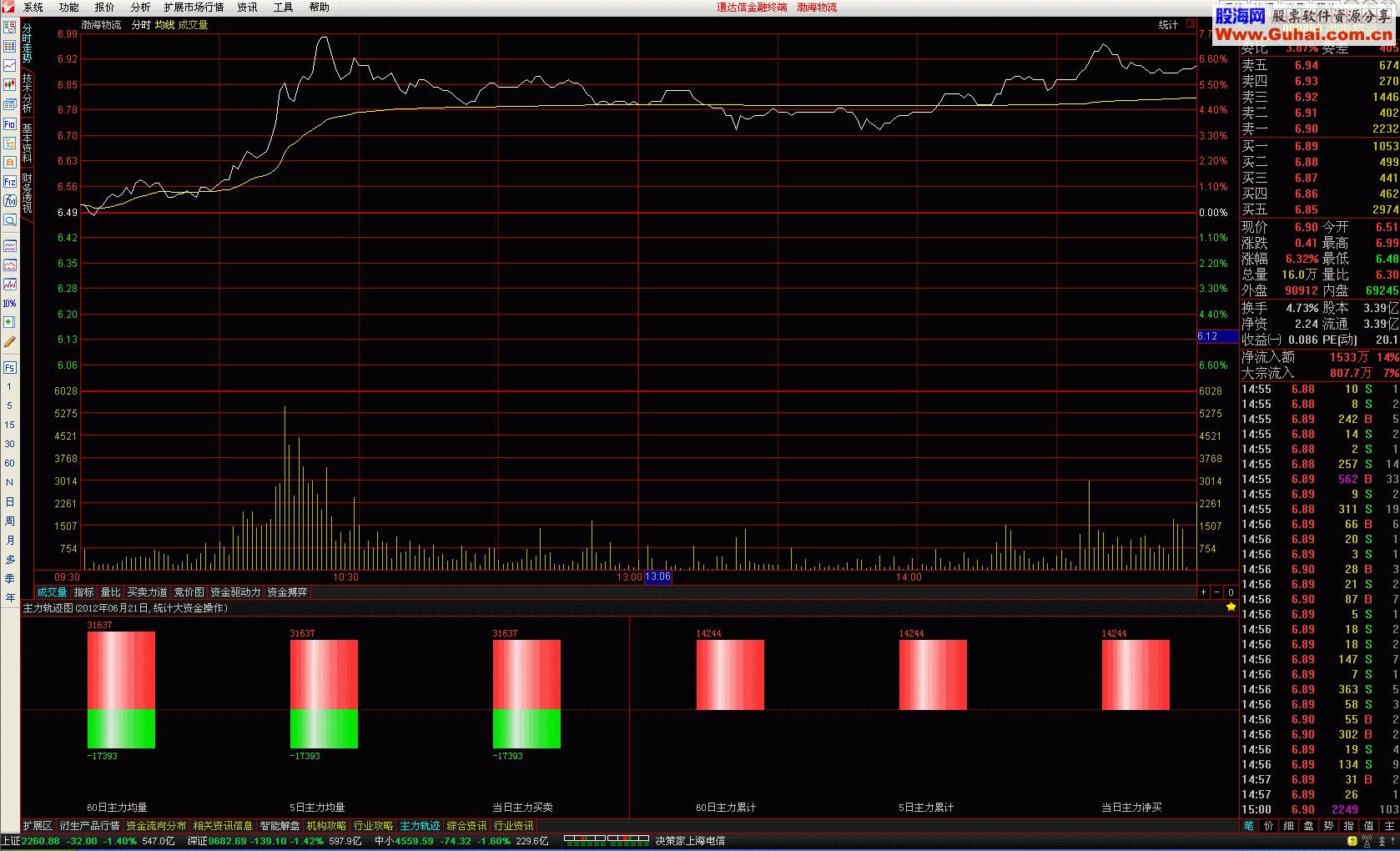Click the folder tree icon below F10
This screenshot has width=1400, height=851.
click(10, 143)
